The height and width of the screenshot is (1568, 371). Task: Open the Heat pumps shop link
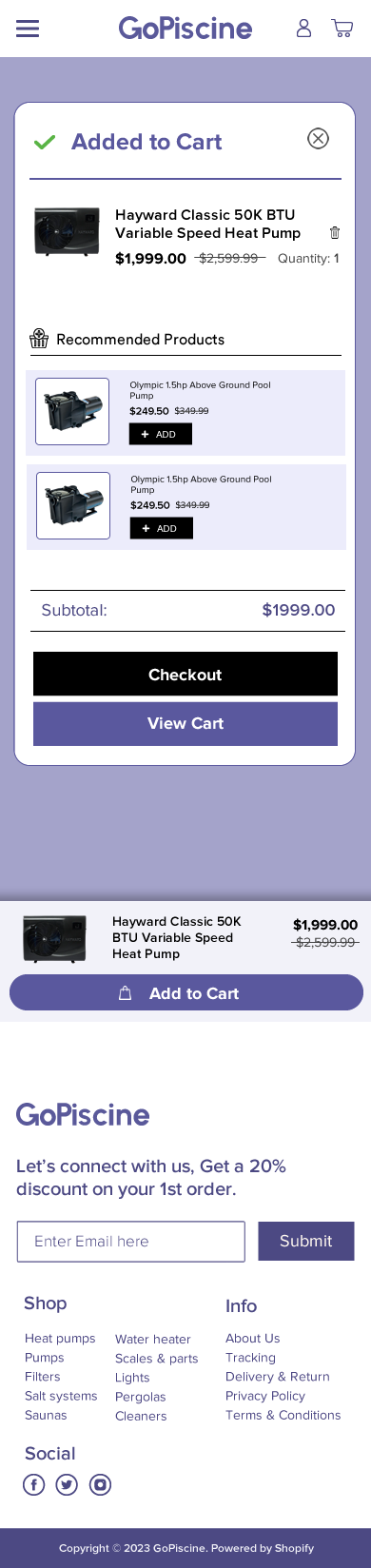60,1338
